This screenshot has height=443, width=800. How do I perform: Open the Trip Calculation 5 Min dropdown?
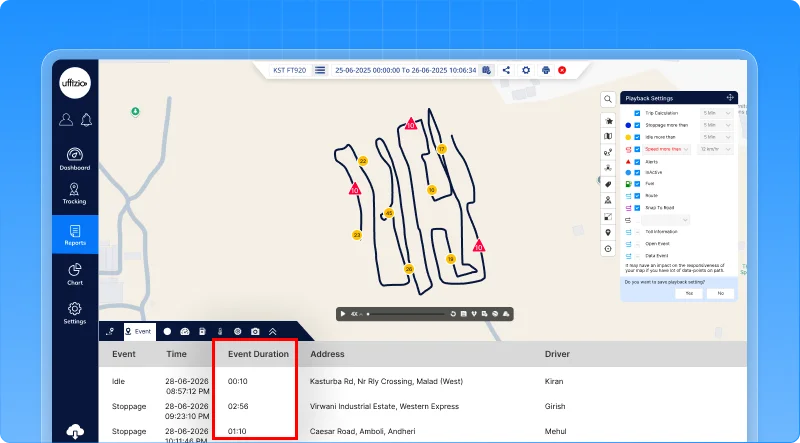point(717,113)
